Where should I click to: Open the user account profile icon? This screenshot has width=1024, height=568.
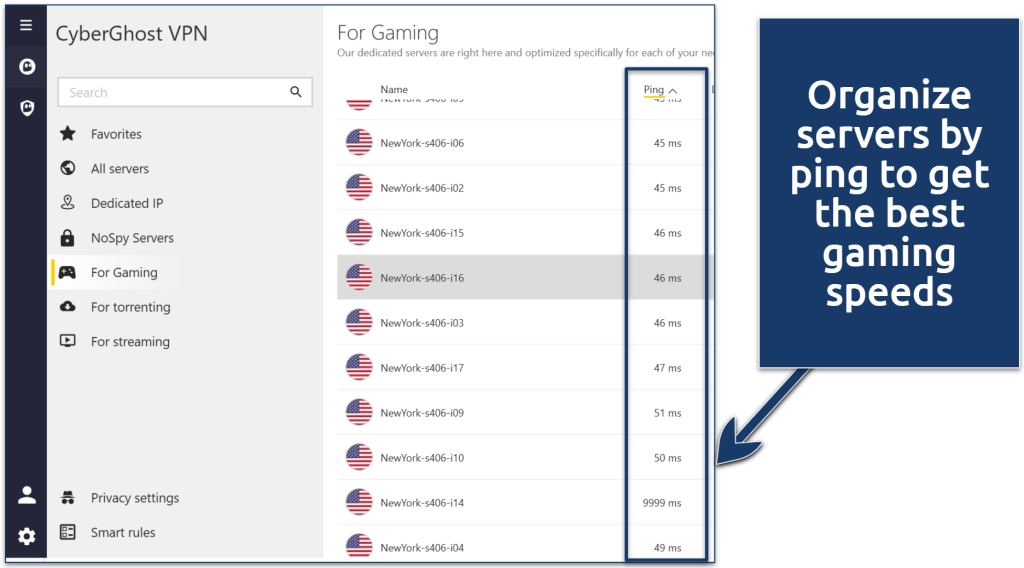[26, 495]
